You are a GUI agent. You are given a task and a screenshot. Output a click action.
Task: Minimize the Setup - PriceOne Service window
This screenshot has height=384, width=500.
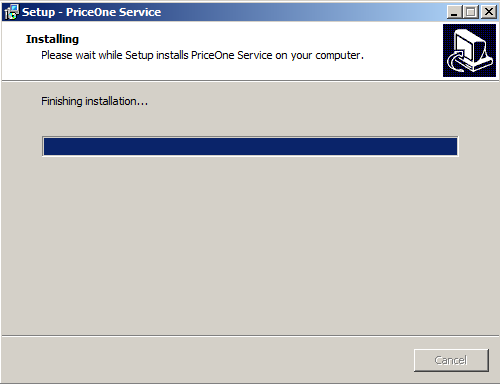coord(454,12)
